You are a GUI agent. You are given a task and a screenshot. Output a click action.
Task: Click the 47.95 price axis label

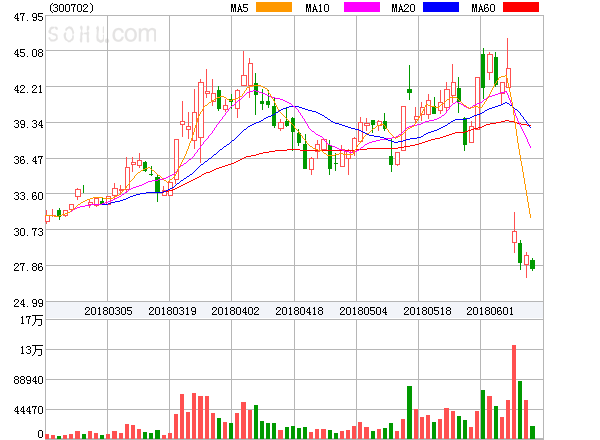[x=29, y=17]
